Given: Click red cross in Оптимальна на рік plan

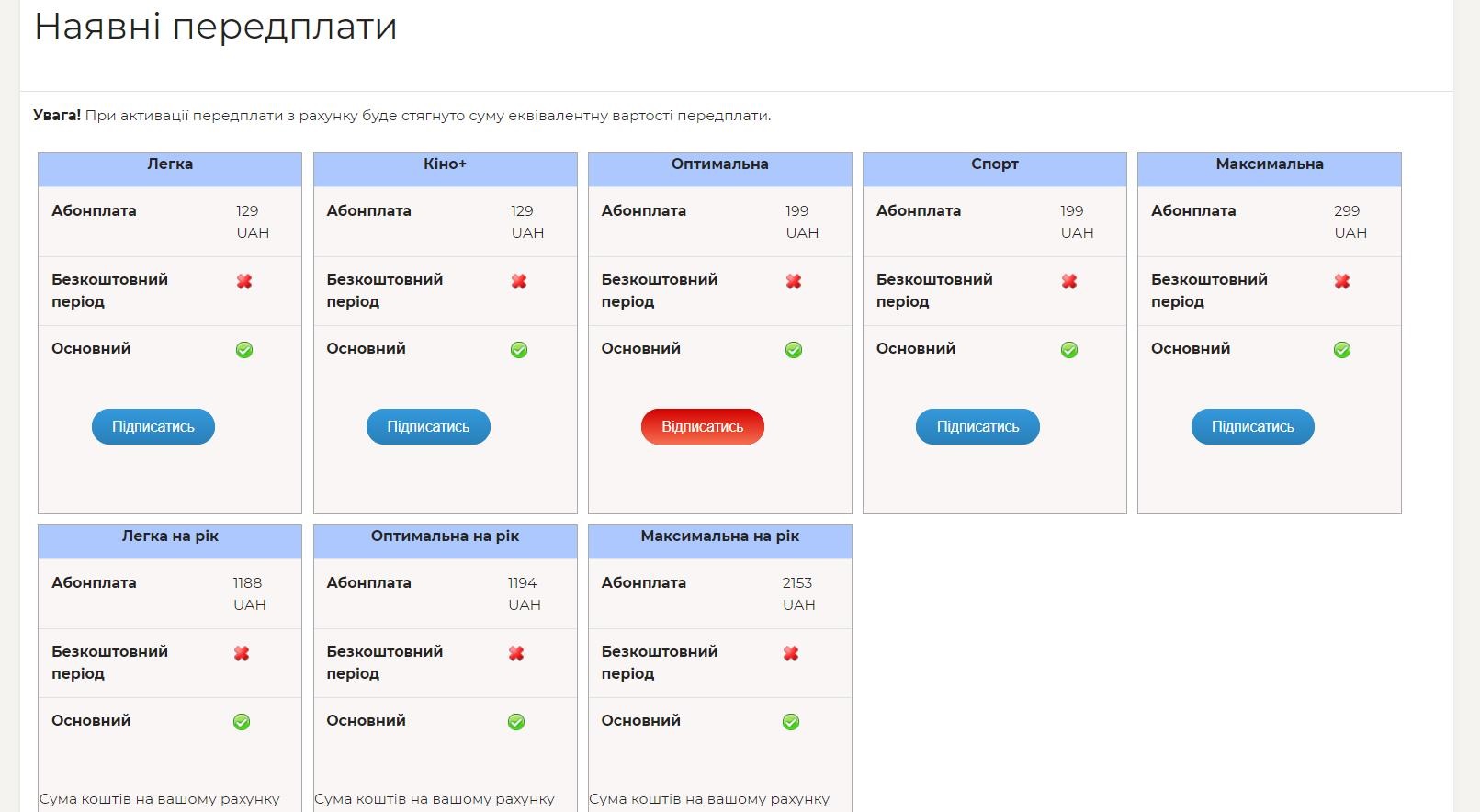Looking at the screenshot, I should [516, 653].
